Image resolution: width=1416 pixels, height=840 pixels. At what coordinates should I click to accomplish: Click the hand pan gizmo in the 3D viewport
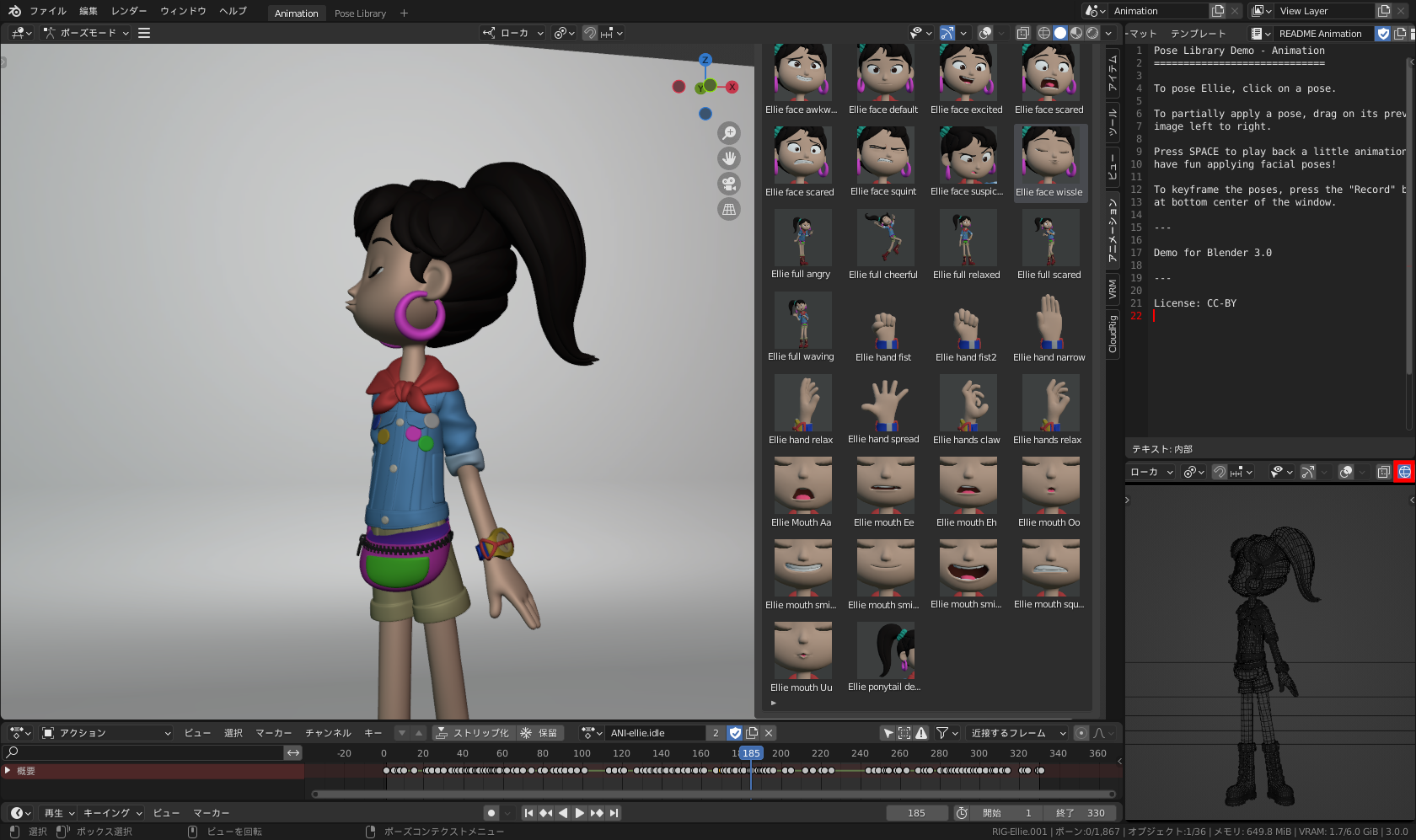coord(729,158)
